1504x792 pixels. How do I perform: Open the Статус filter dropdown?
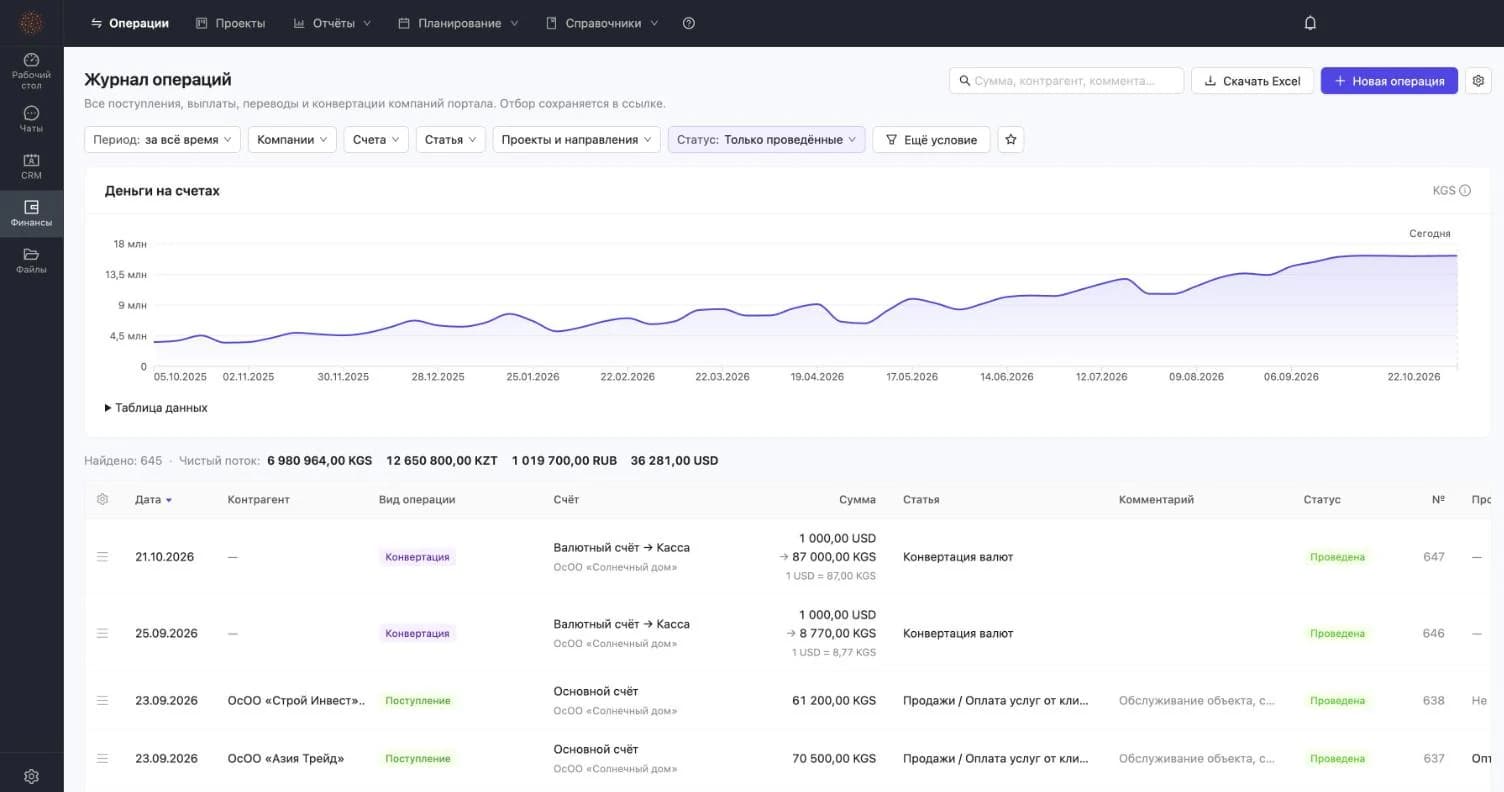tap(767, 140)
